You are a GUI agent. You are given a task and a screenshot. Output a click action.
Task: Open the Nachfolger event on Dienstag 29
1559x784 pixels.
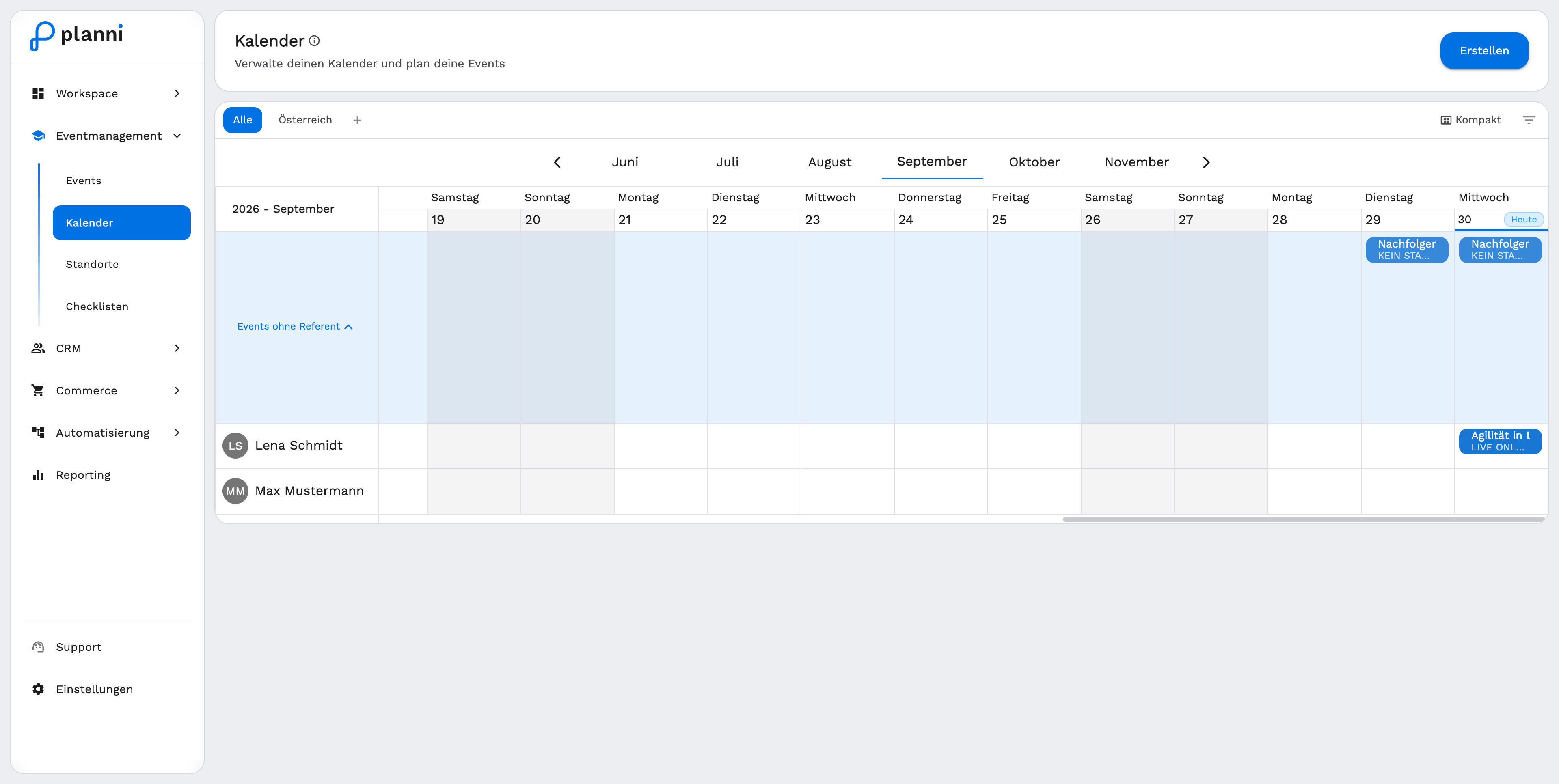tap(1406, 249)
